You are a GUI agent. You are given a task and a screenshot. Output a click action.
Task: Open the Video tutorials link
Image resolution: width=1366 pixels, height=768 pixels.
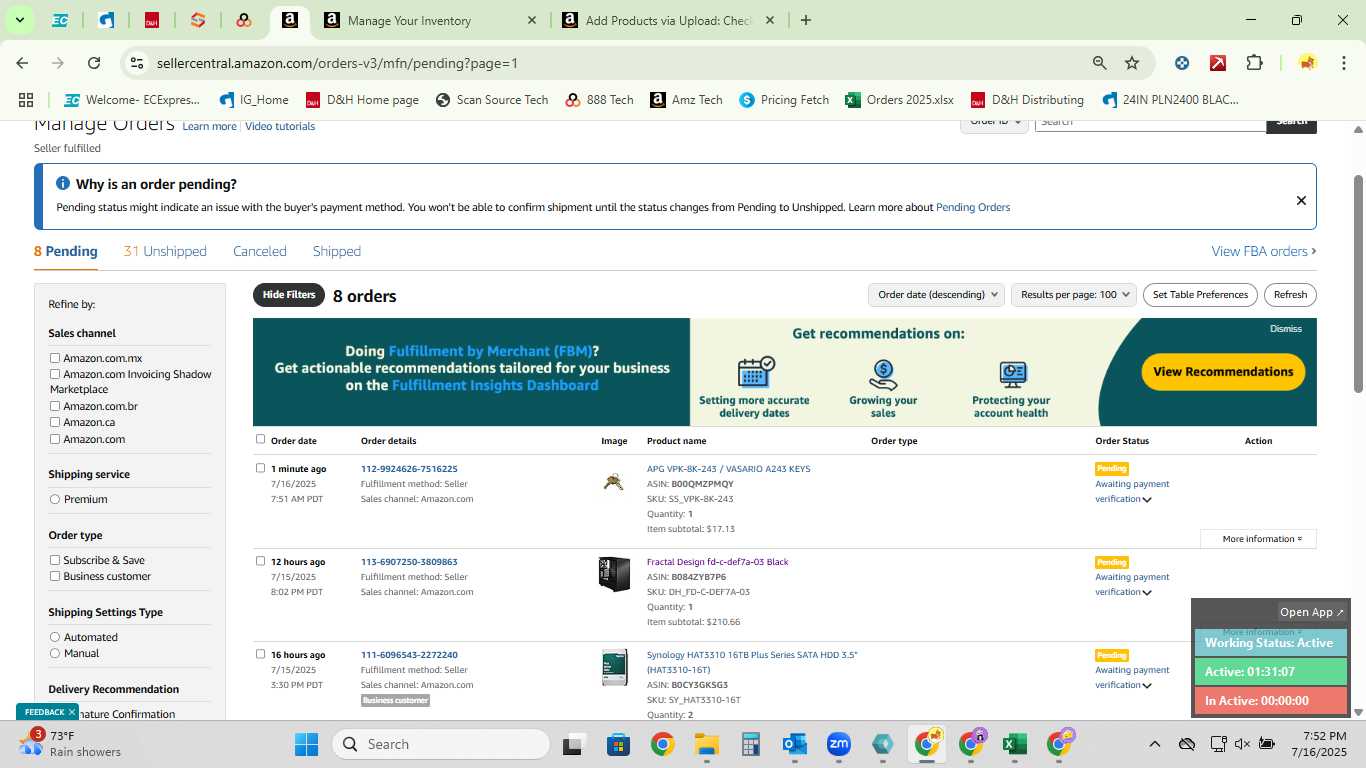tap(280, 126)
